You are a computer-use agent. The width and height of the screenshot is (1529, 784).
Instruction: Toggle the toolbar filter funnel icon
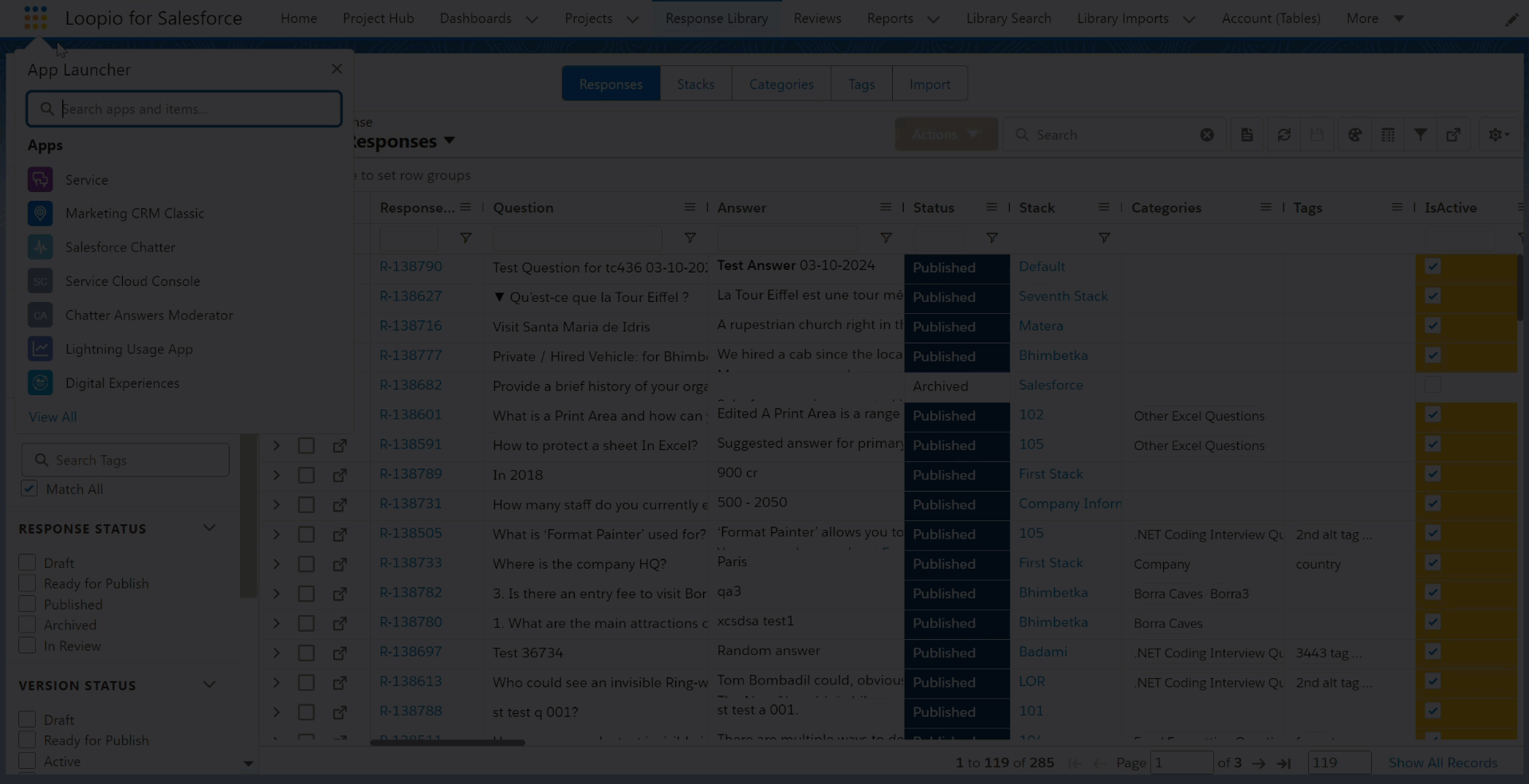pos(1421,135)
